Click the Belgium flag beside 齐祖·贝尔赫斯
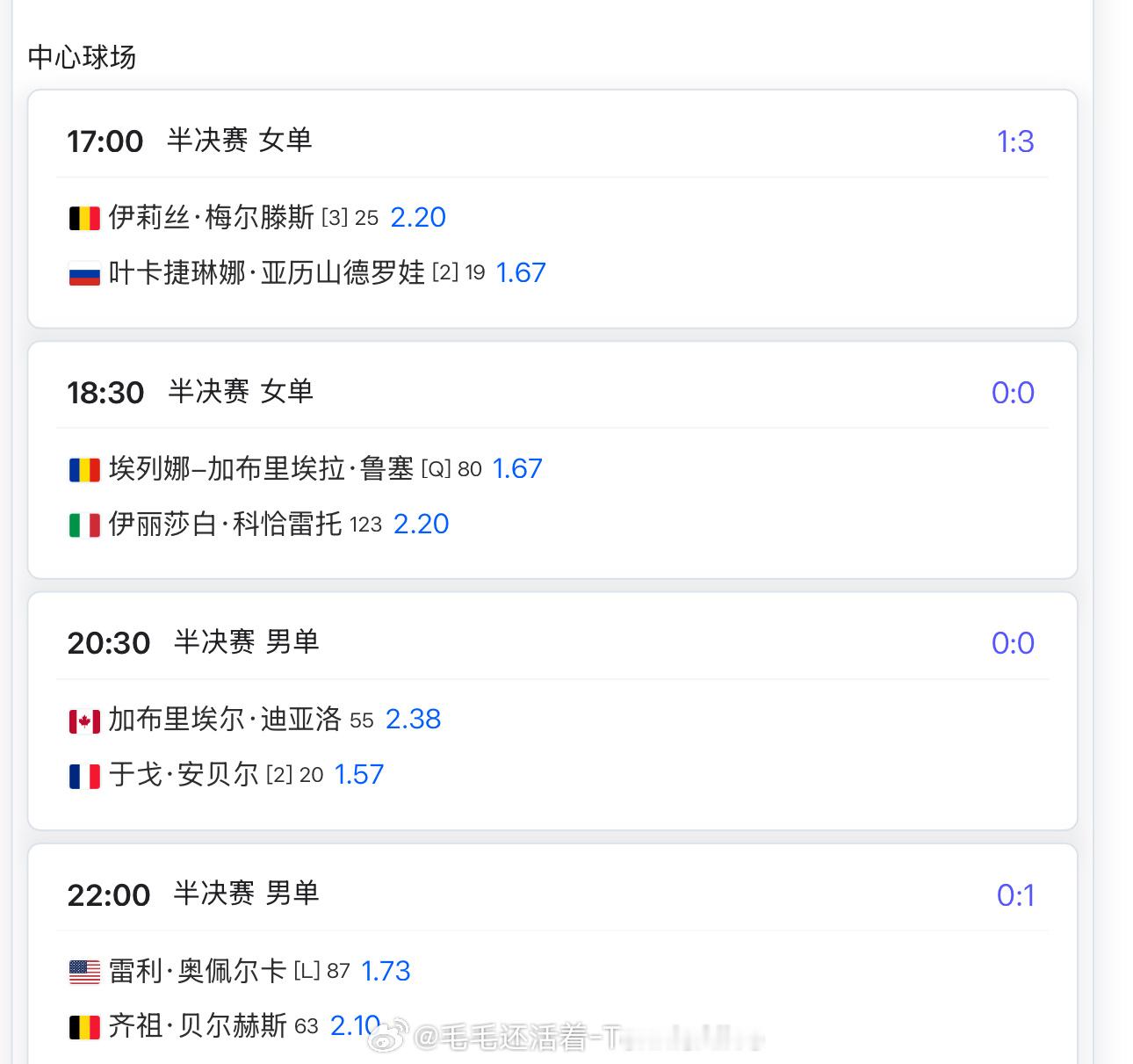The height and width of the screenshot is (1064, 1133). pyautogui.click(x=84, y=1026)
